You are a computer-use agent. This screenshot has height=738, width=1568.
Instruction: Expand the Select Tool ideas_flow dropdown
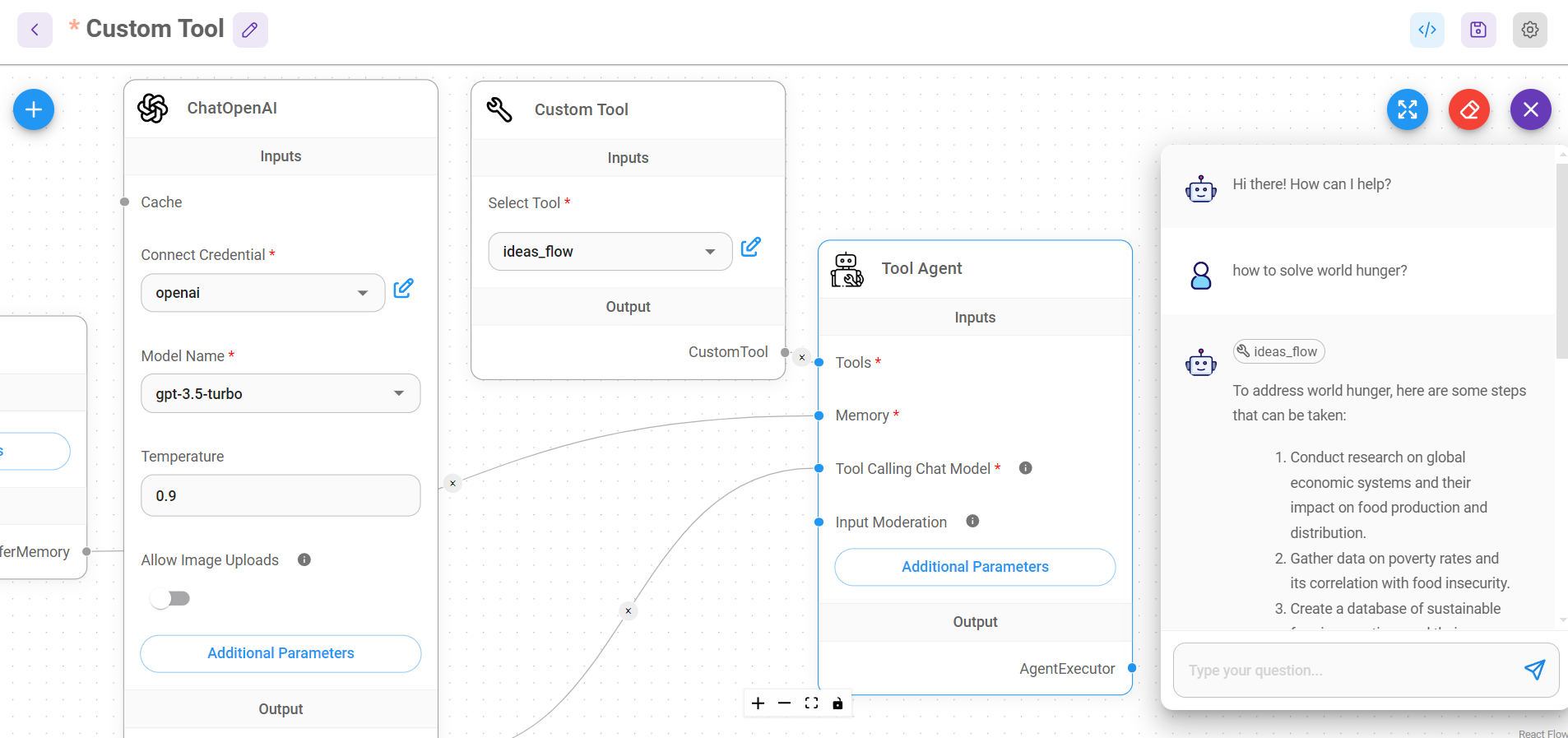(x=609, y=252)
